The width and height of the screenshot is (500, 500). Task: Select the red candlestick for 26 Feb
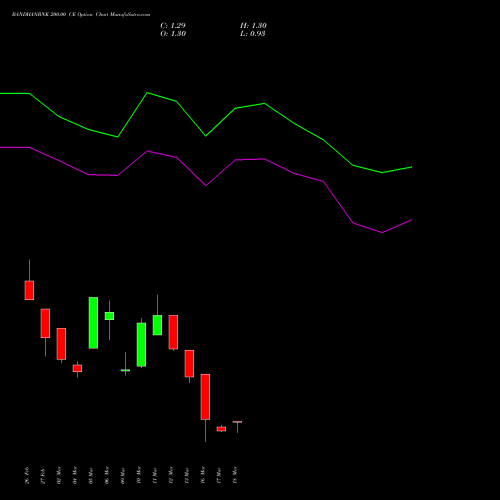pyautogui.click(x=29, y=290)
